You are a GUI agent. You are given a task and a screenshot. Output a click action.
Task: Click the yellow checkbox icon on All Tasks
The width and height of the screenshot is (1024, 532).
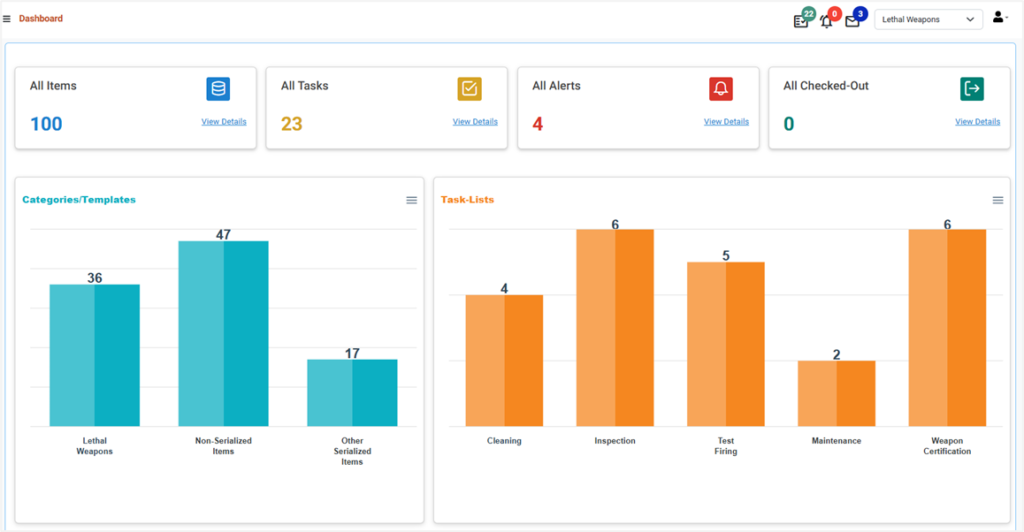point(469,89)
